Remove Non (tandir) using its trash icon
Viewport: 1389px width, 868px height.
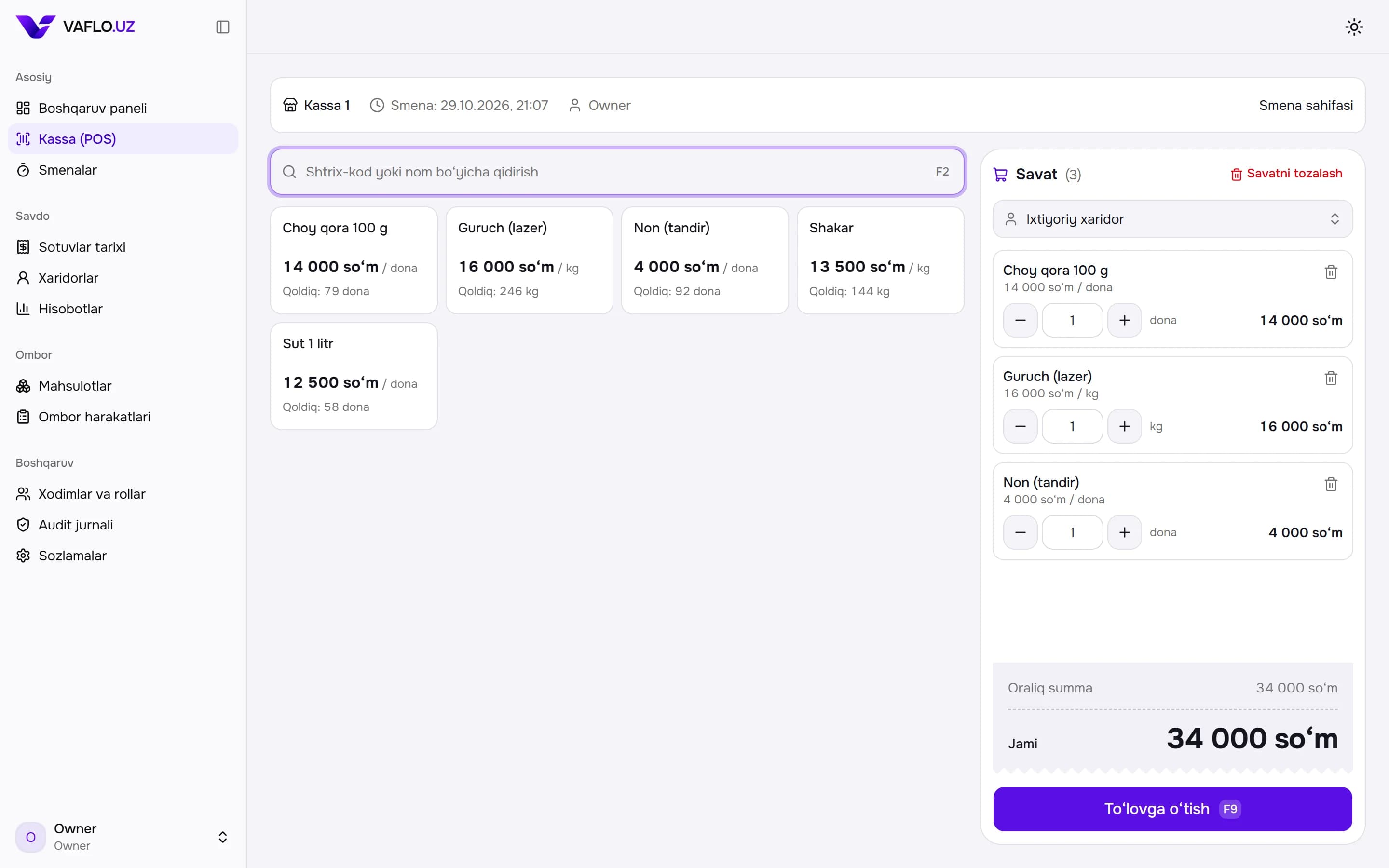click(1331, 485)
